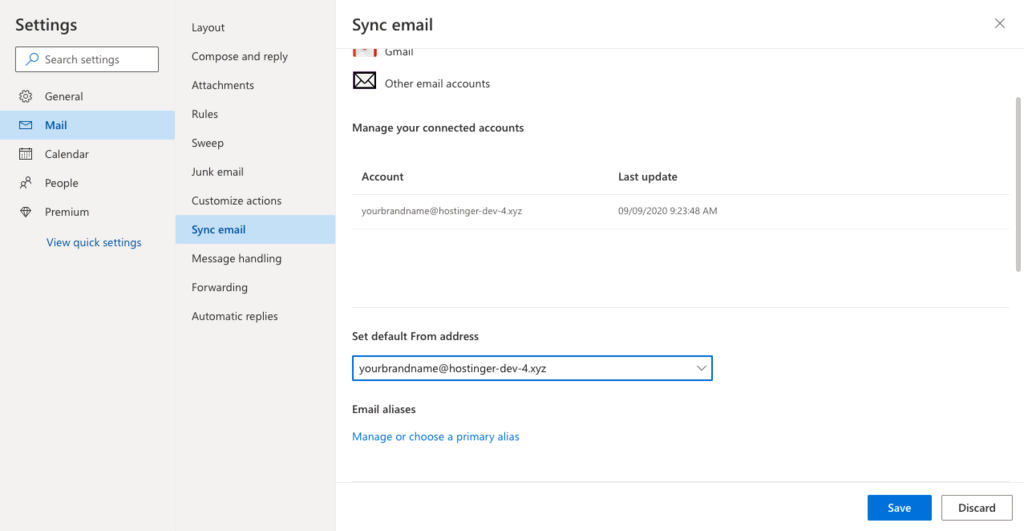Click the People icon in sidebar
Image resolution: width=1024 pixels, height=531 pixels.
[x=25, y=183]
